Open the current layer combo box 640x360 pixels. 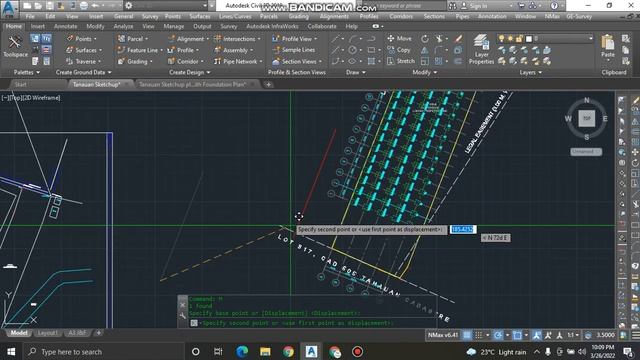coord(544,39)
